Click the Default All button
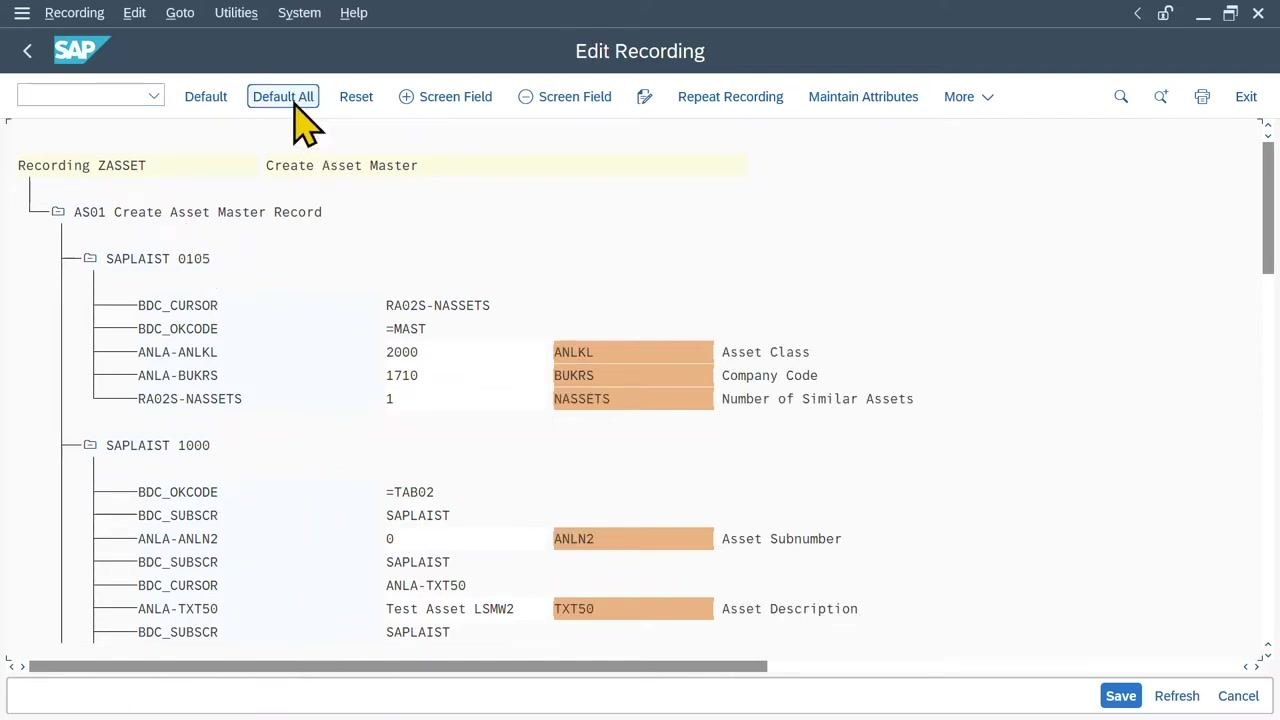This screenshot has height=720, width=1280. pos(283,97)
